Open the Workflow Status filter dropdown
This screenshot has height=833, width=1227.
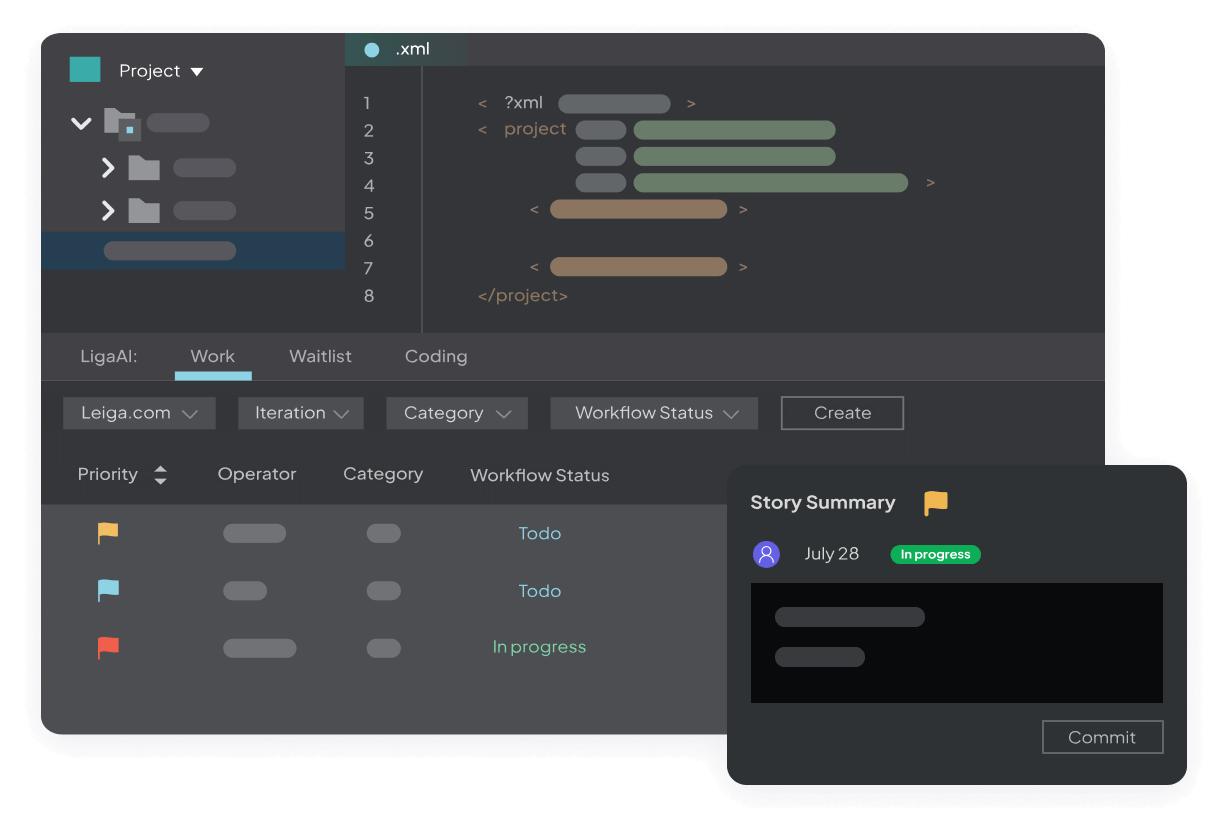(653, 412)
